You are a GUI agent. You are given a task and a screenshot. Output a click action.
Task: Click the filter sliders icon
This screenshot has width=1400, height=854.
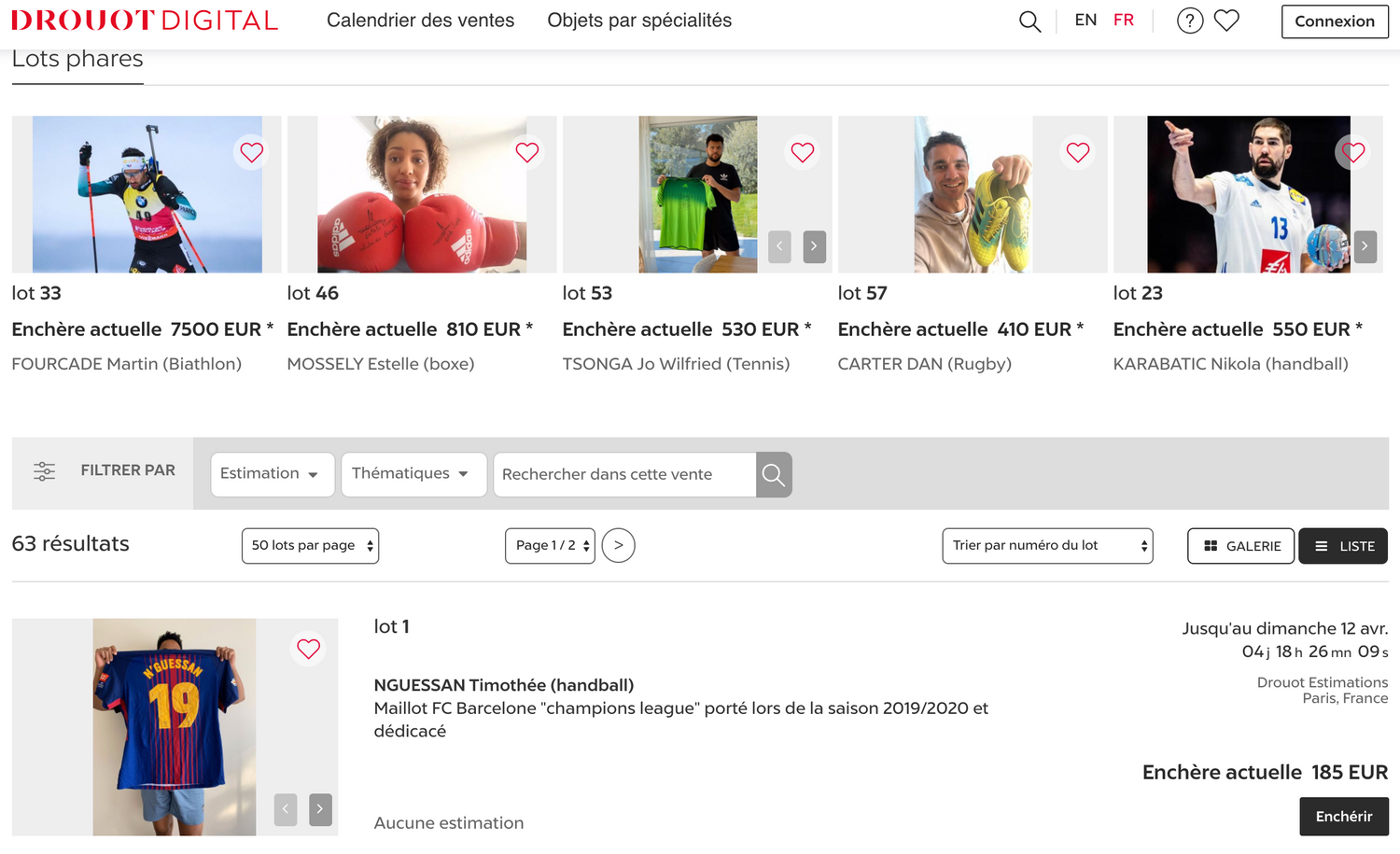(x=45, y=471)
